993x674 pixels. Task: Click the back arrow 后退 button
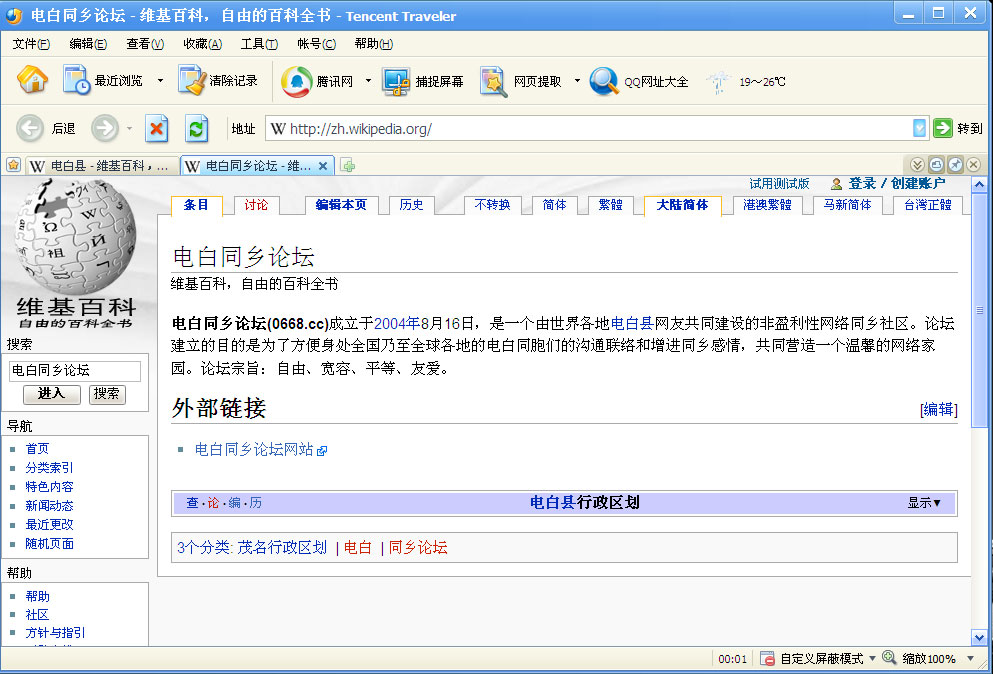[x=31, y=128]
